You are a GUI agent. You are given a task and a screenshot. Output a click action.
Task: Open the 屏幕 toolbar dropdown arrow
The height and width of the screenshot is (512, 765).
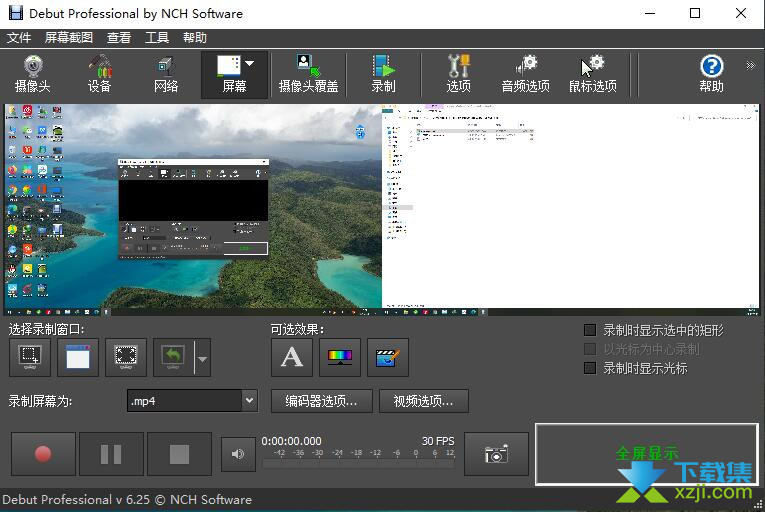coord(250,63)
